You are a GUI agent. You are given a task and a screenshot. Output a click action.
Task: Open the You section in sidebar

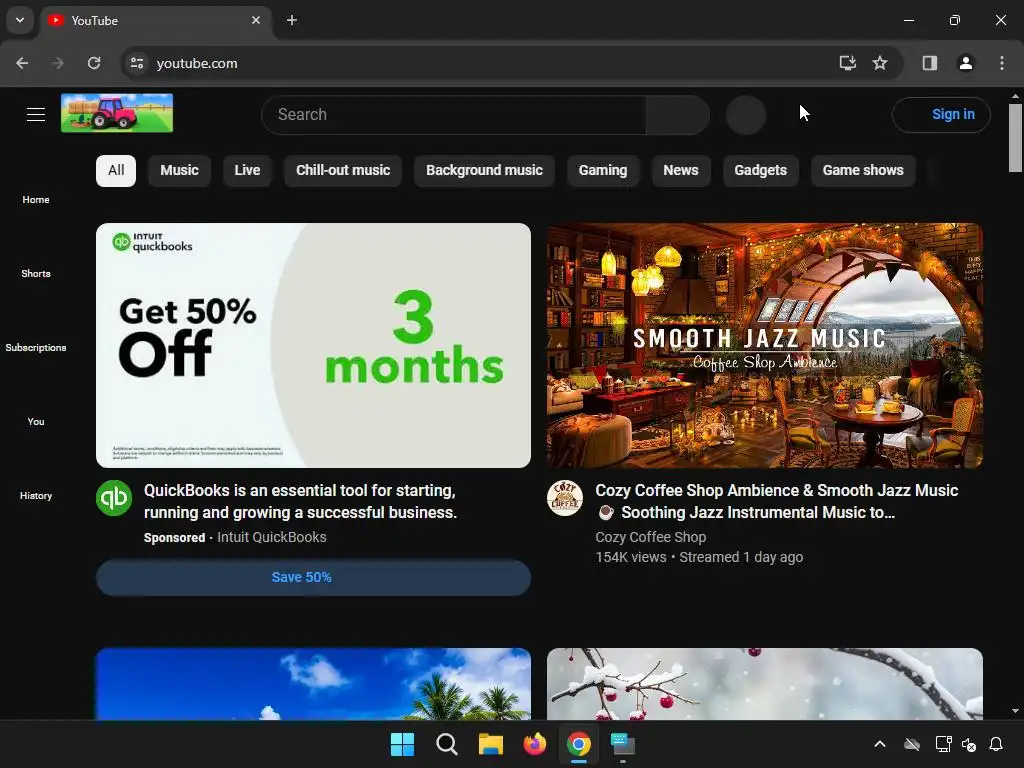[x=36, y=422]
